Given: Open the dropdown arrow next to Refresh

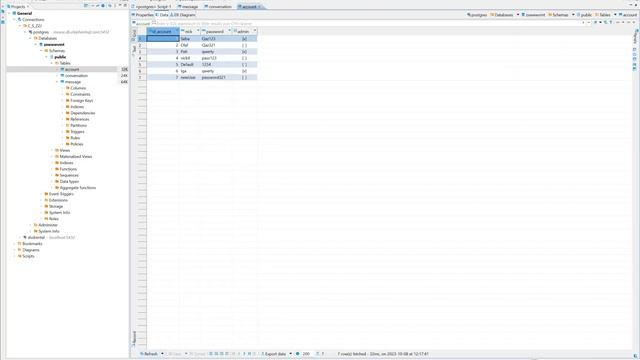Looking at the screenshot, I should (x=162, y=354).
